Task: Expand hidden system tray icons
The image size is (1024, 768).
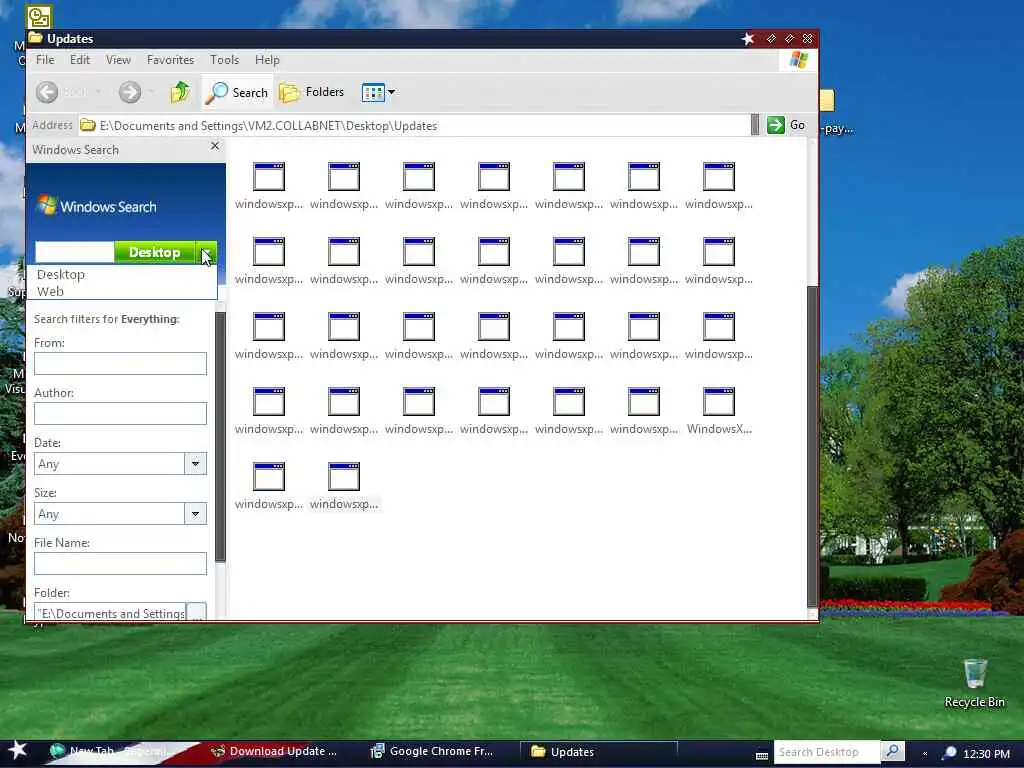Action: coord(925,754)
